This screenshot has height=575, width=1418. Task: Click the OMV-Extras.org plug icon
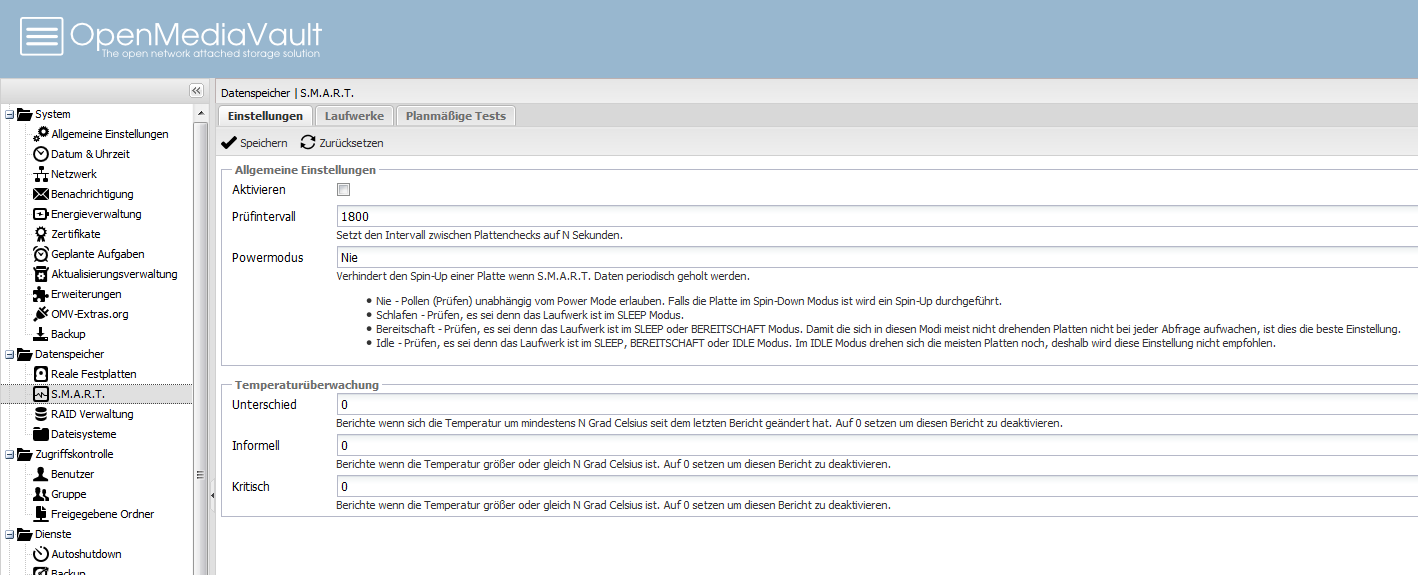point(41,314)
